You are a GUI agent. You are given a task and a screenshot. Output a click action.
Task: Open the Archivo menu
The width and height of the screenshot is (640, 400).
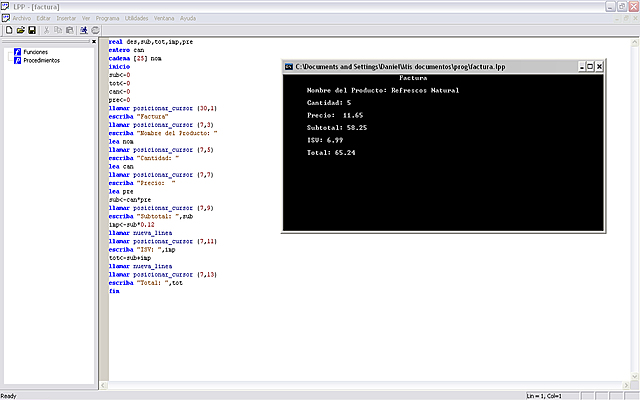click(22, 18)
